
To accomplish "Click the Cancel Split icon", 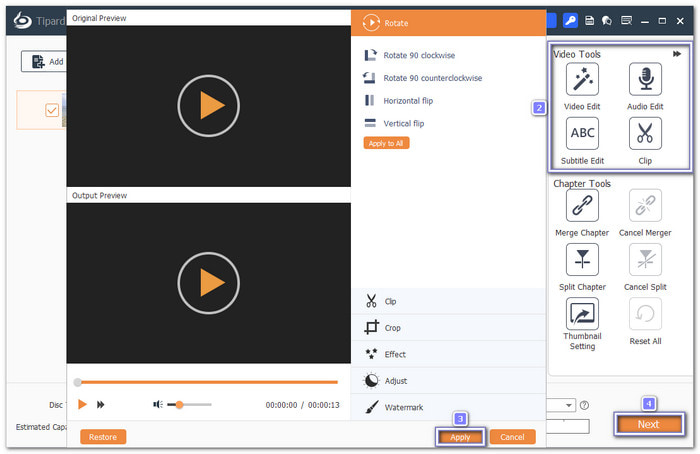I will (x=645, y=259).
